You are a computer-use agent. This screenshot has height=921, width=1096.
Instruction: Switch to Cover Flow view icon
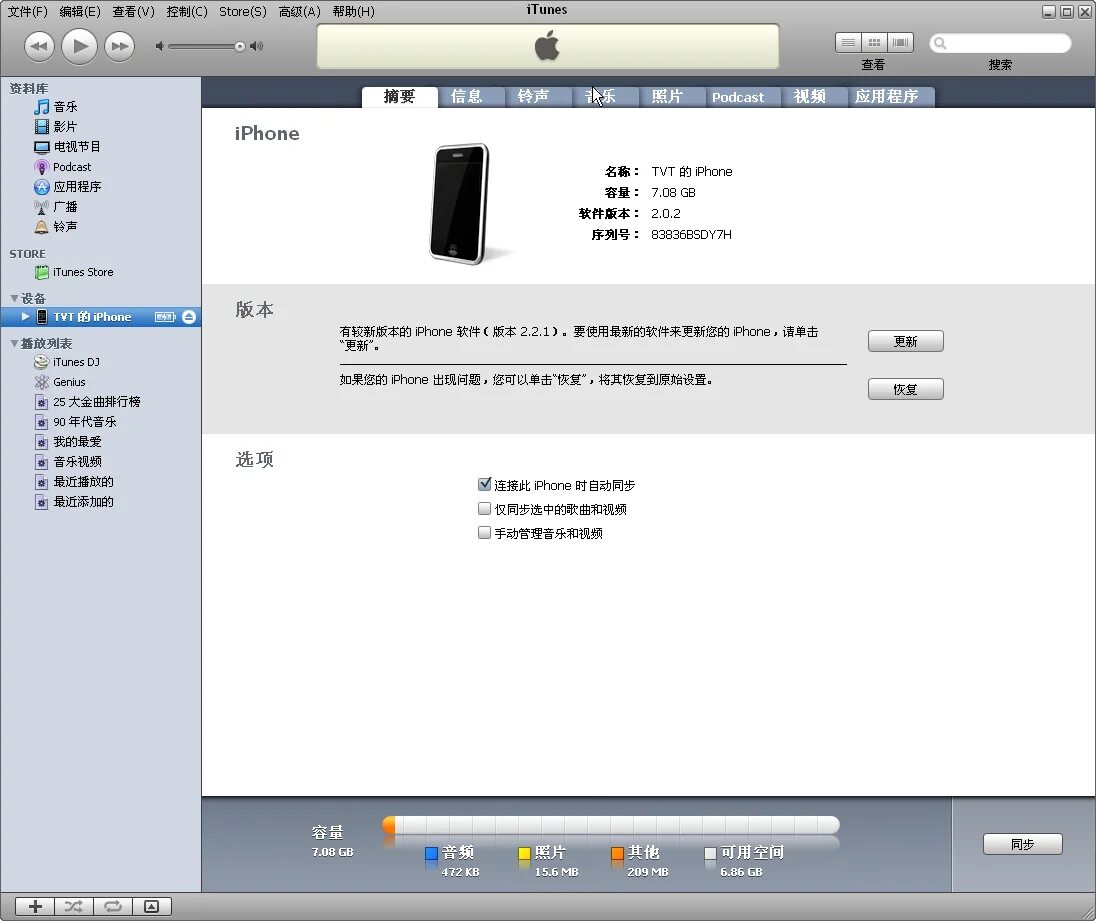coord(900,43)
